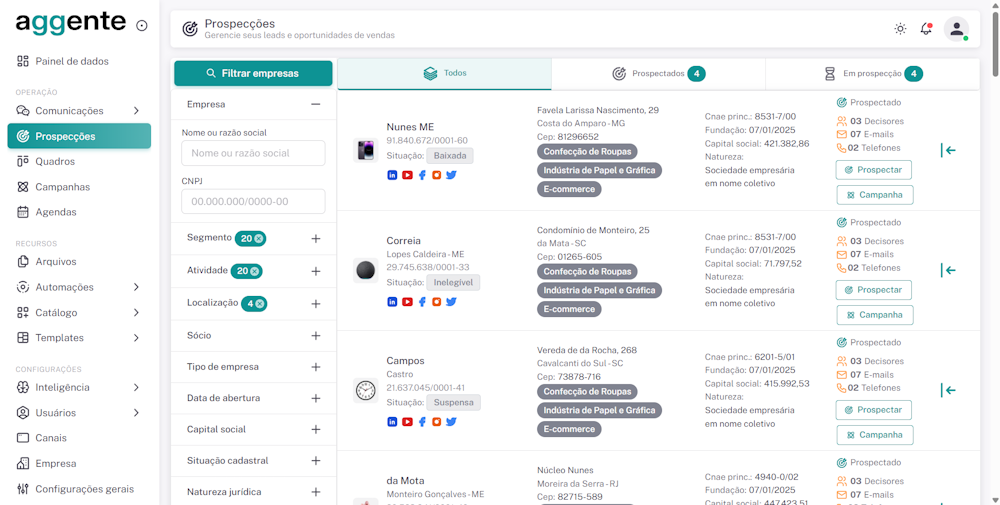1000x505 pixels.
Task: Open the notifications bell
Action: (926, 29)
